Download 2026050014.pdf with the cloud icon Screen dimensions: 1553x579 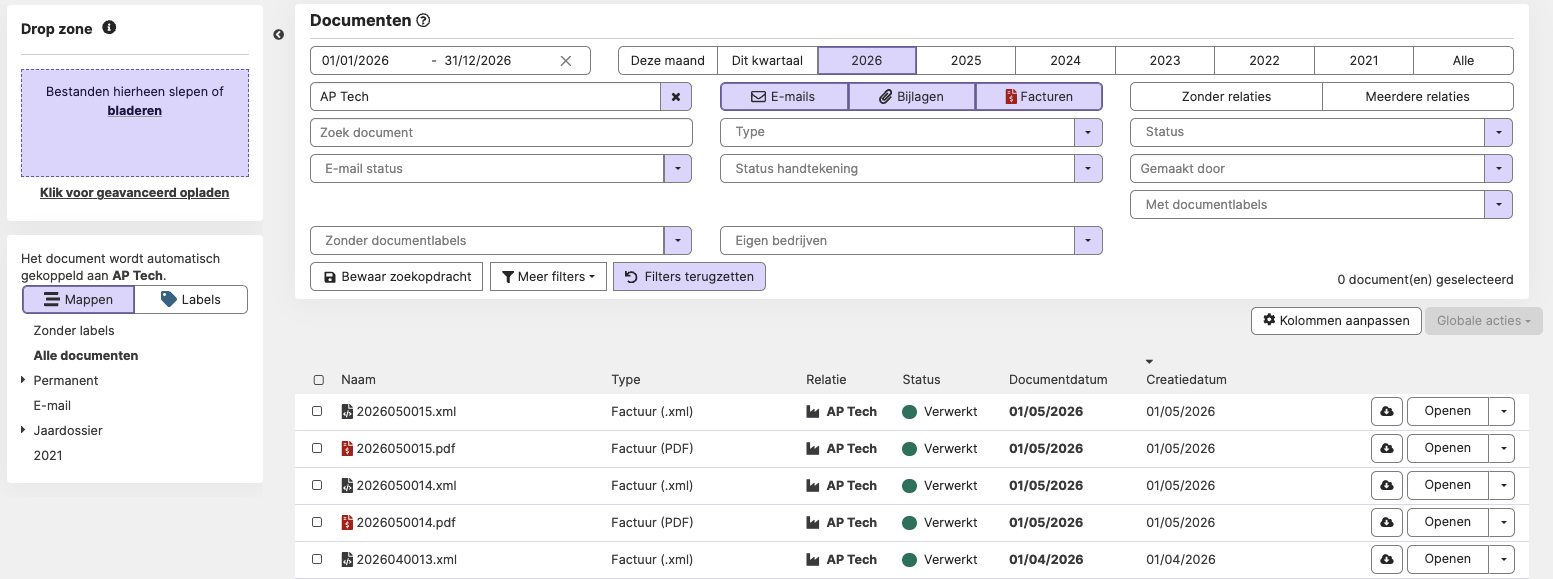(x=1386, y=523)
